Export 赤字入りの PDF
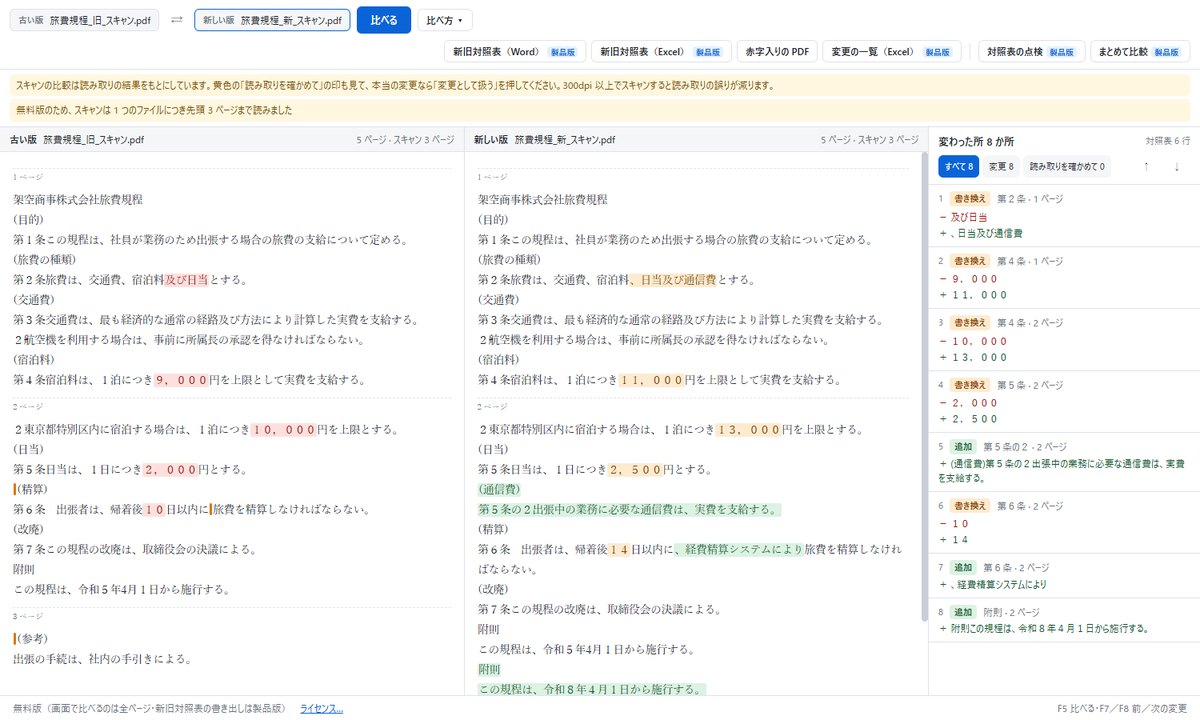 click(777, 51)
